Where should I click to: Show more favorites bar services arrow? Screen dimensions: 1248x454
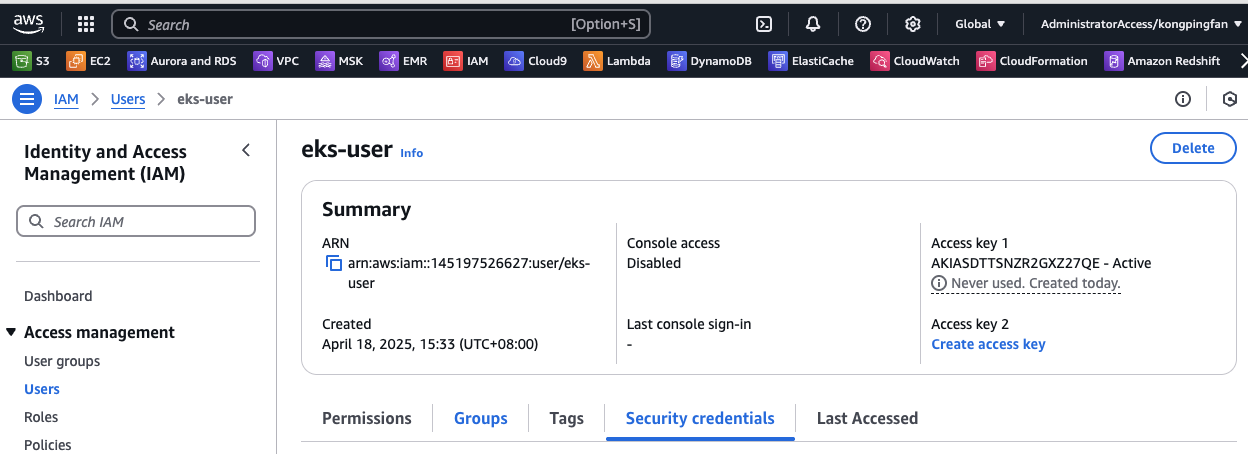click(1243, 61)
